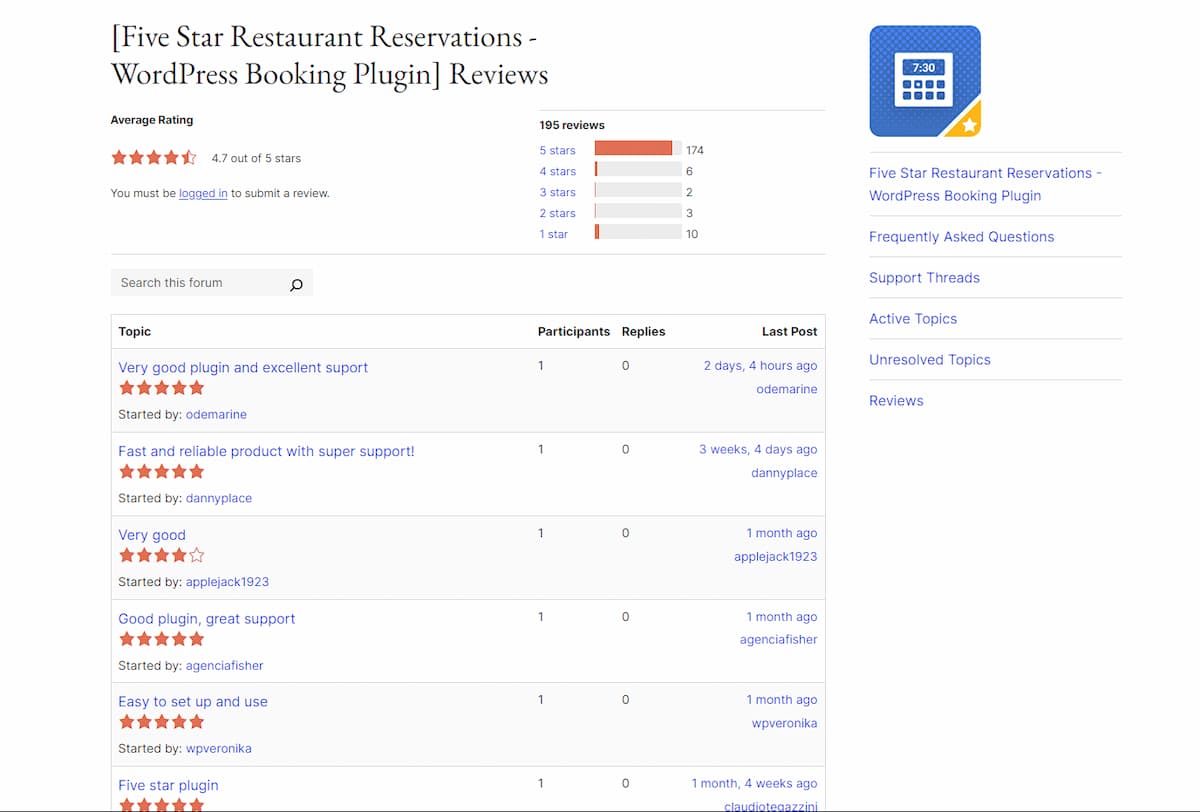This screenshot has width=1200, height=812.
Task: Open "Frequently Asked Questions" sidebar link
Action: click(962, 237)
